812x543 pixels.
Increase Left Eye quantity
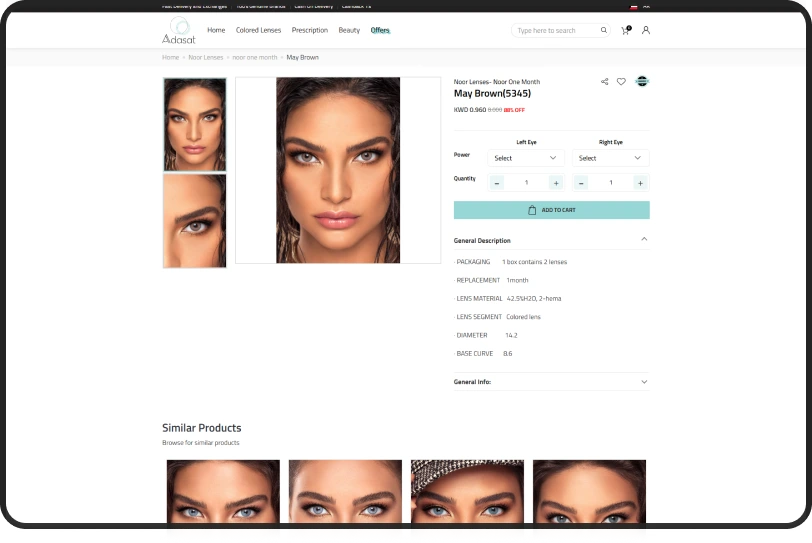coord(556,183)
